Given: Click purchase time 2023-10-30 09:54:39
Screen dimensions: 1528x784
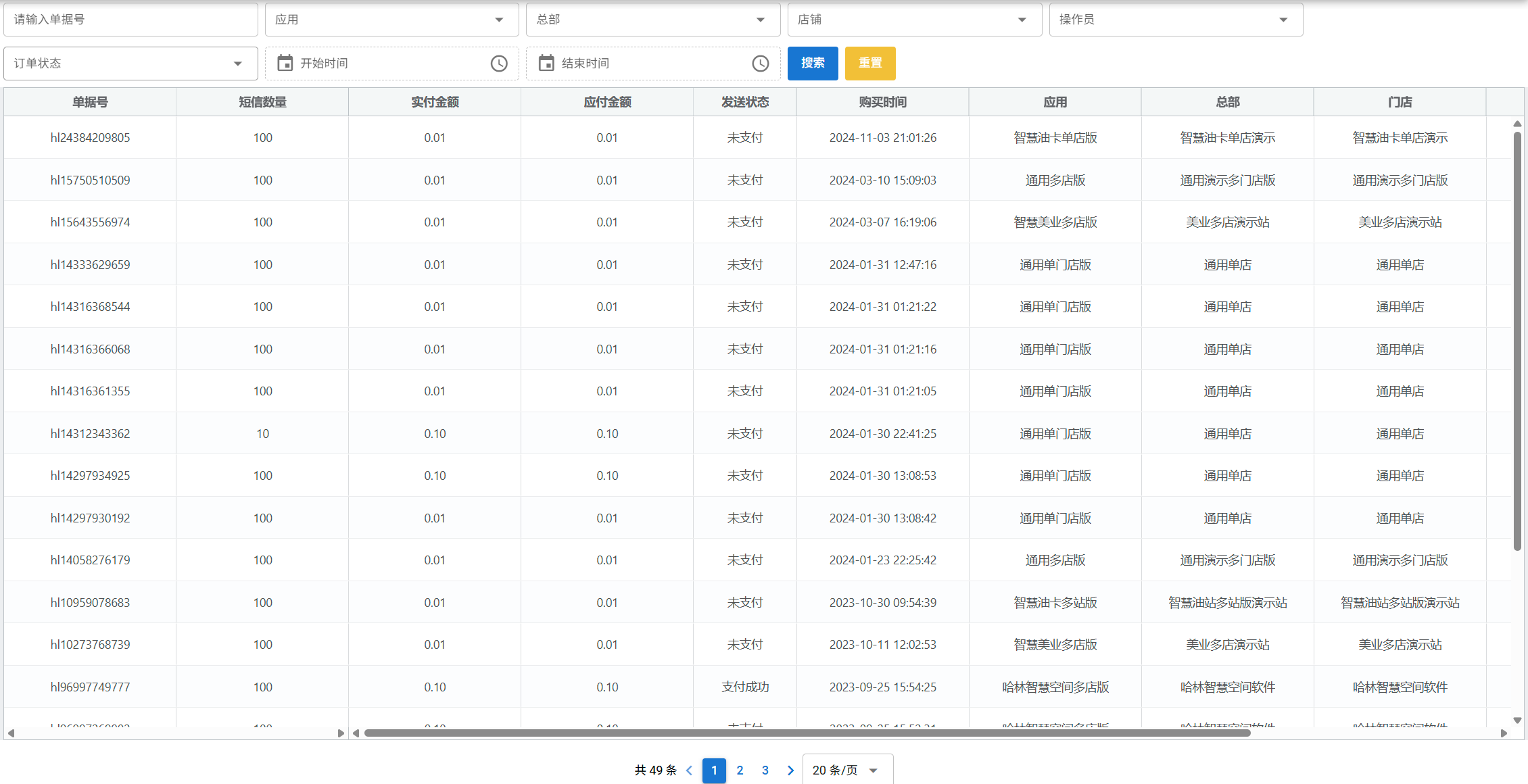Looking at the screenshot, I should tap(883, 603).
